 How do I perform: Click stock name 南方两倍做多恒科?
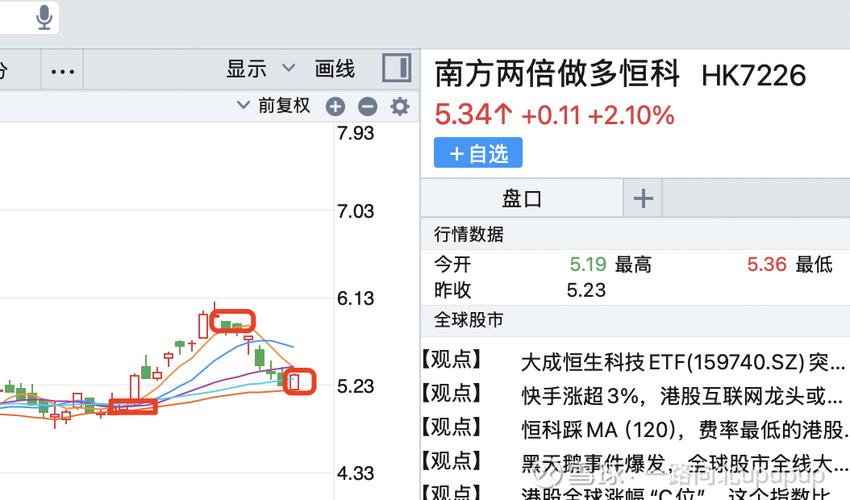tap(557, 73)
